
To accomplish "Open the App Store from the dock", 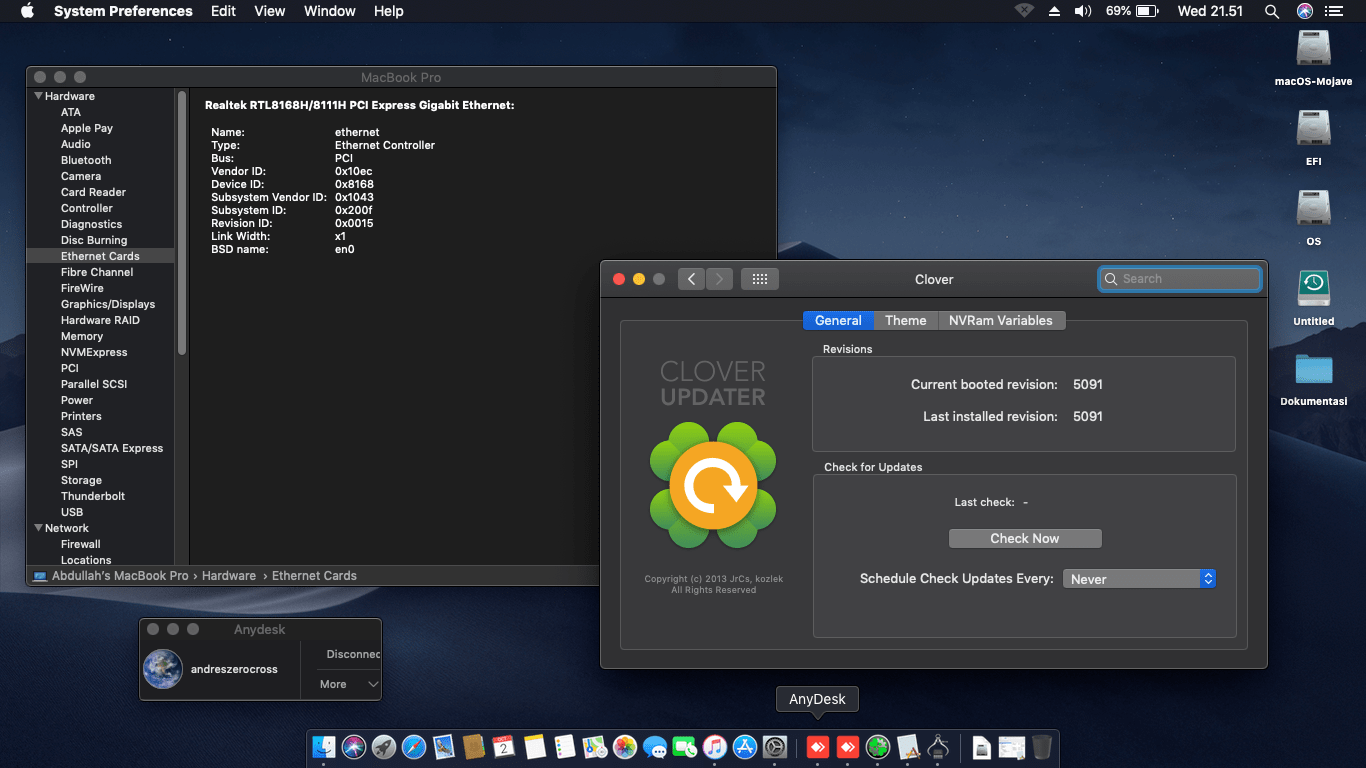I will [x=745, y=747].
